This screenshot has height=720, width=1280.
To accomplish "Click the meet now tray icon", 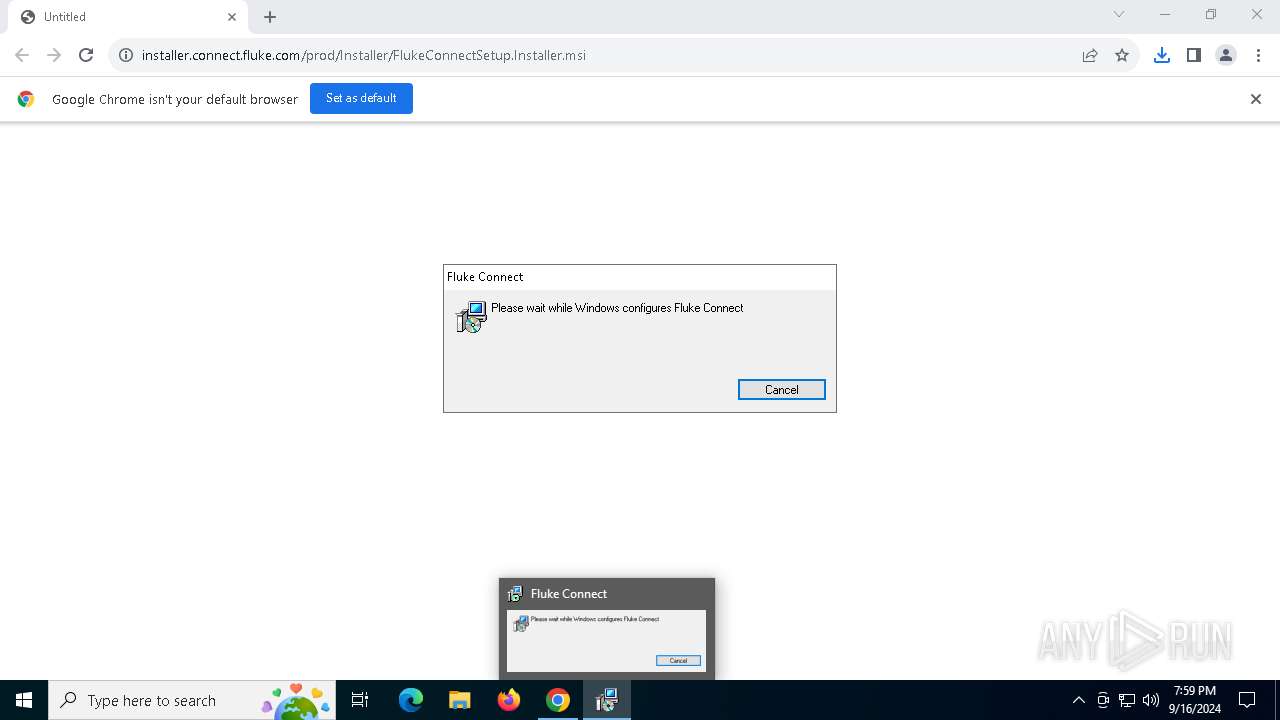I will (1103, 700).
